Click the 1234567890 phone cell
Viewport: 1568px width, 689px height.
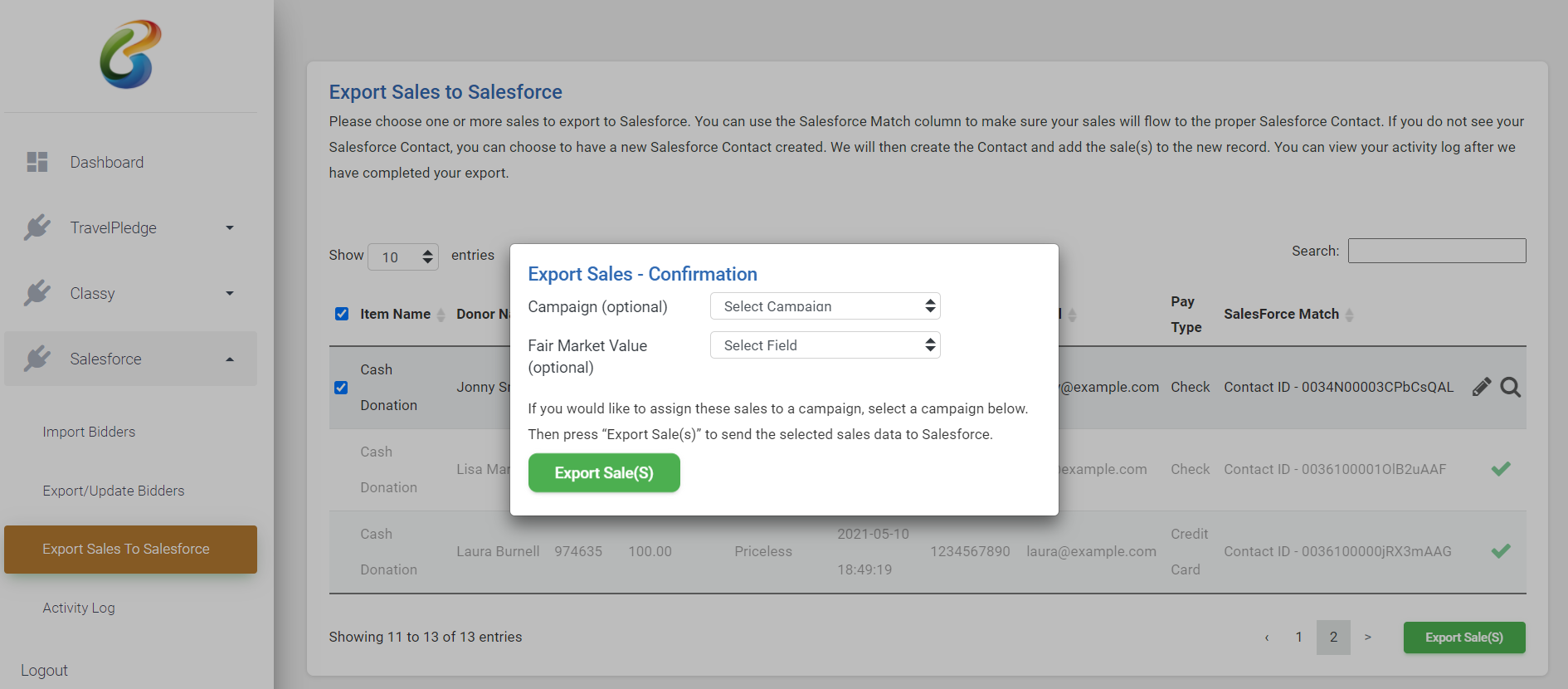970,551
